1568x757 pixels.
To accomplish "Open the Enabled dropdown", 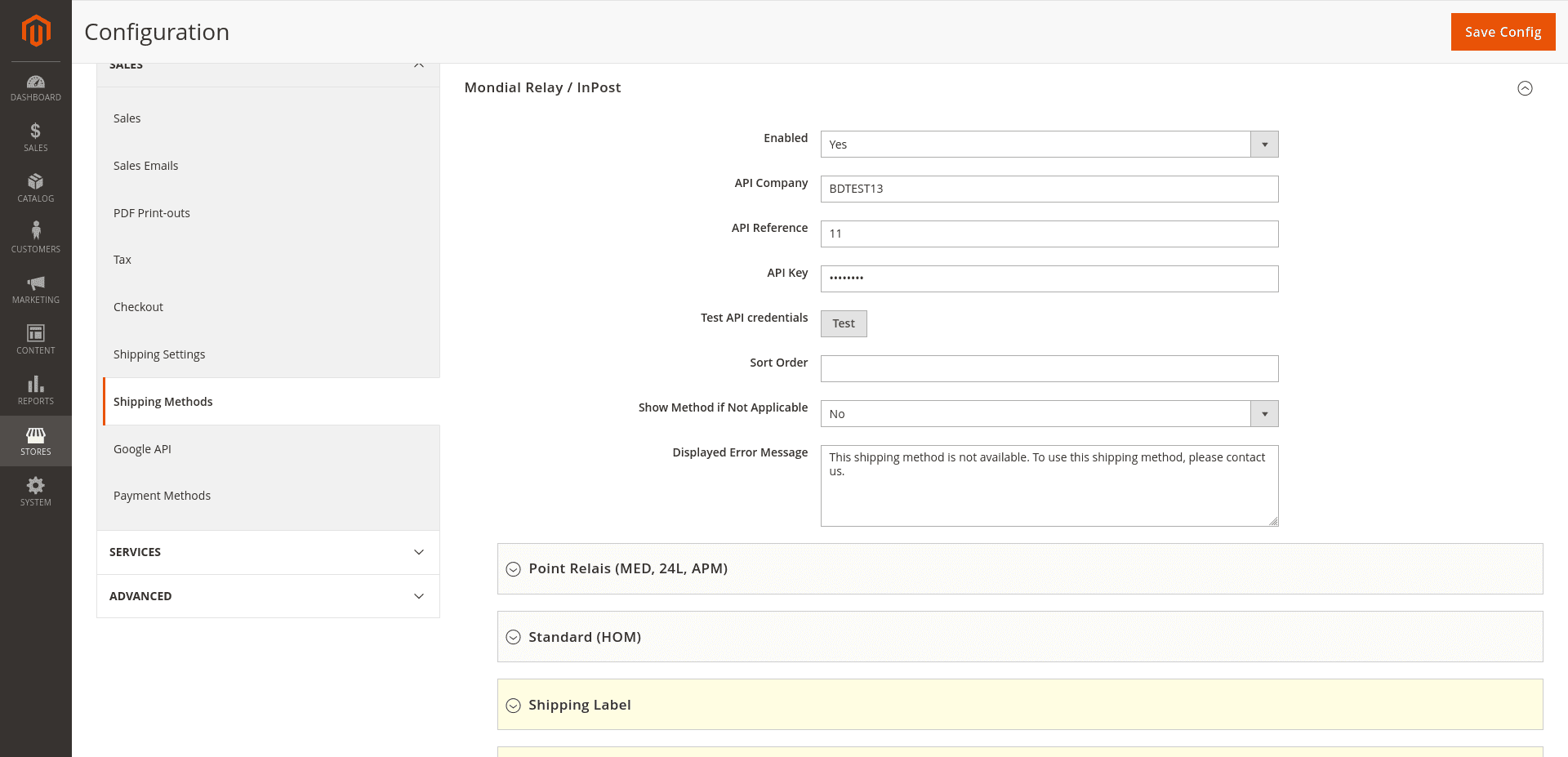I will pos(1049,145).
